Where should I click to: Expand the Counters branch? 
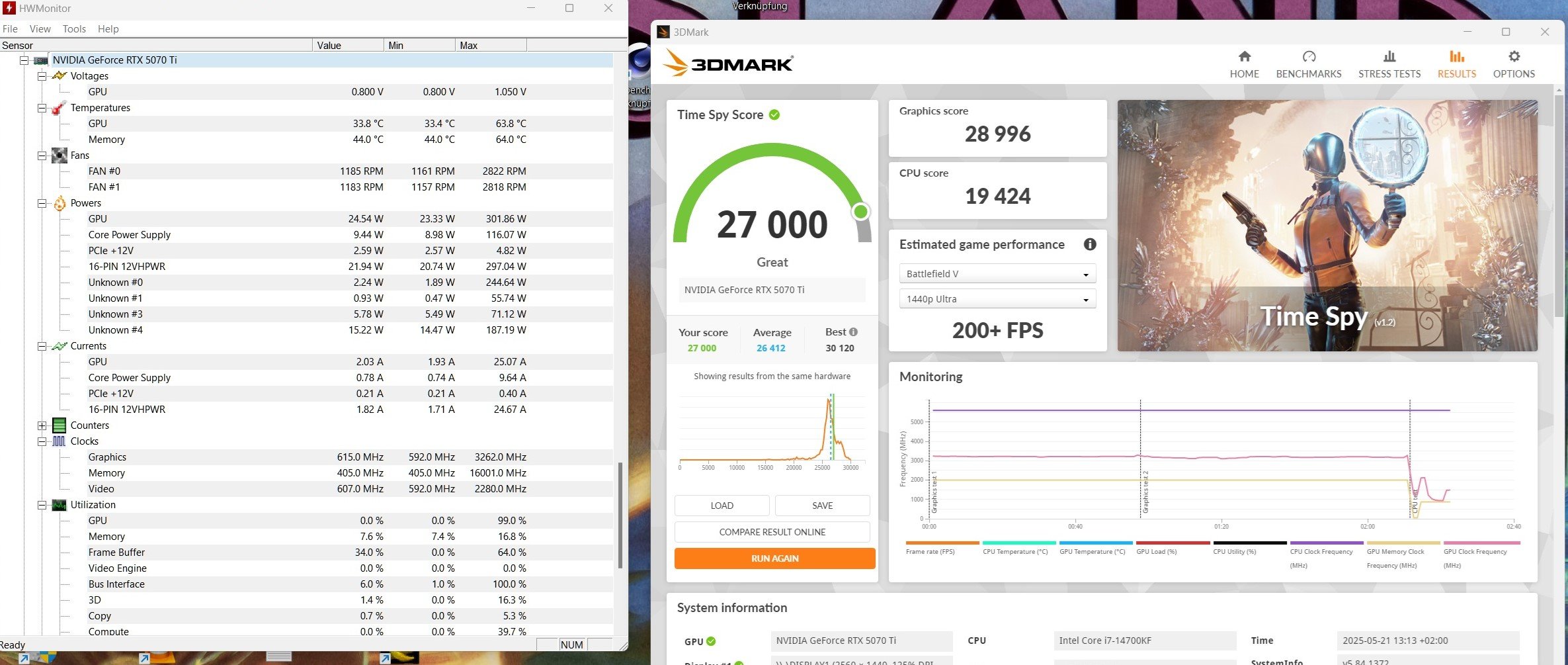42,425
